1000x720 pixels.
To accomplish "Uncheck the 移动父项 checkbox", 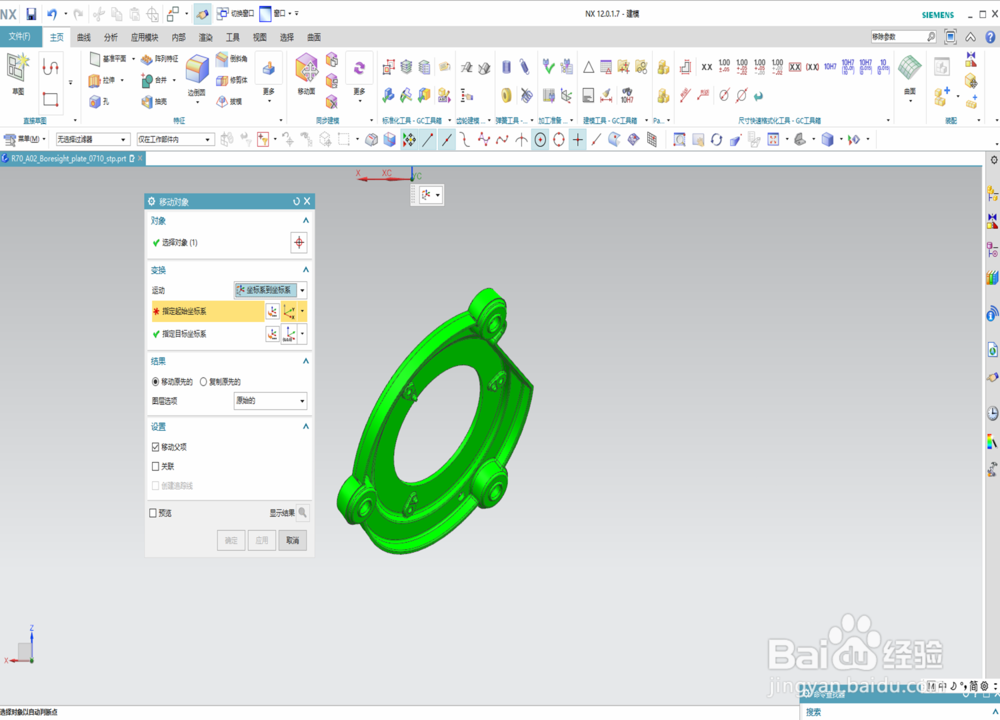I will [155, 446].
